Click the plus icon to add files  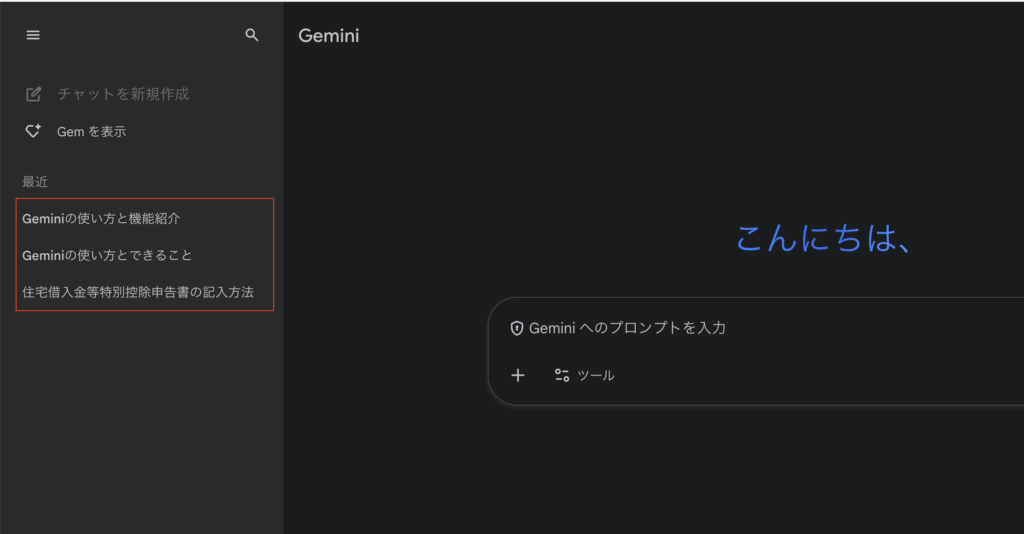click(517, 375)
